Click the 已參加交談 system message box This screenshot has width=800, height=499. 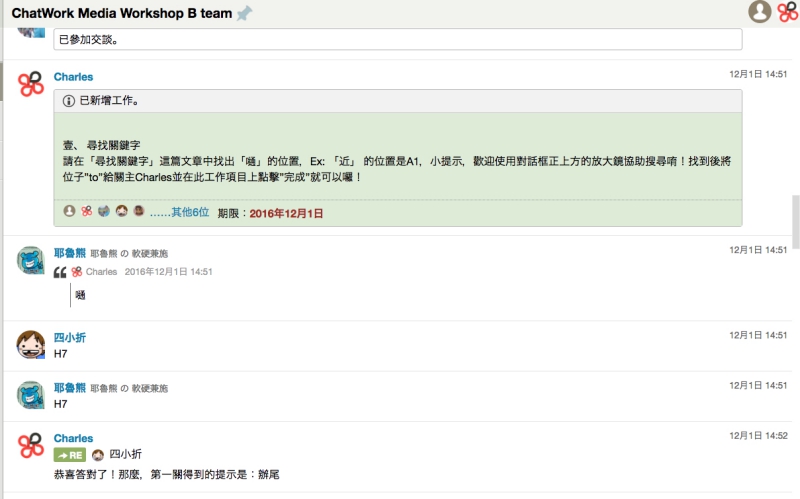click(397, 40)
